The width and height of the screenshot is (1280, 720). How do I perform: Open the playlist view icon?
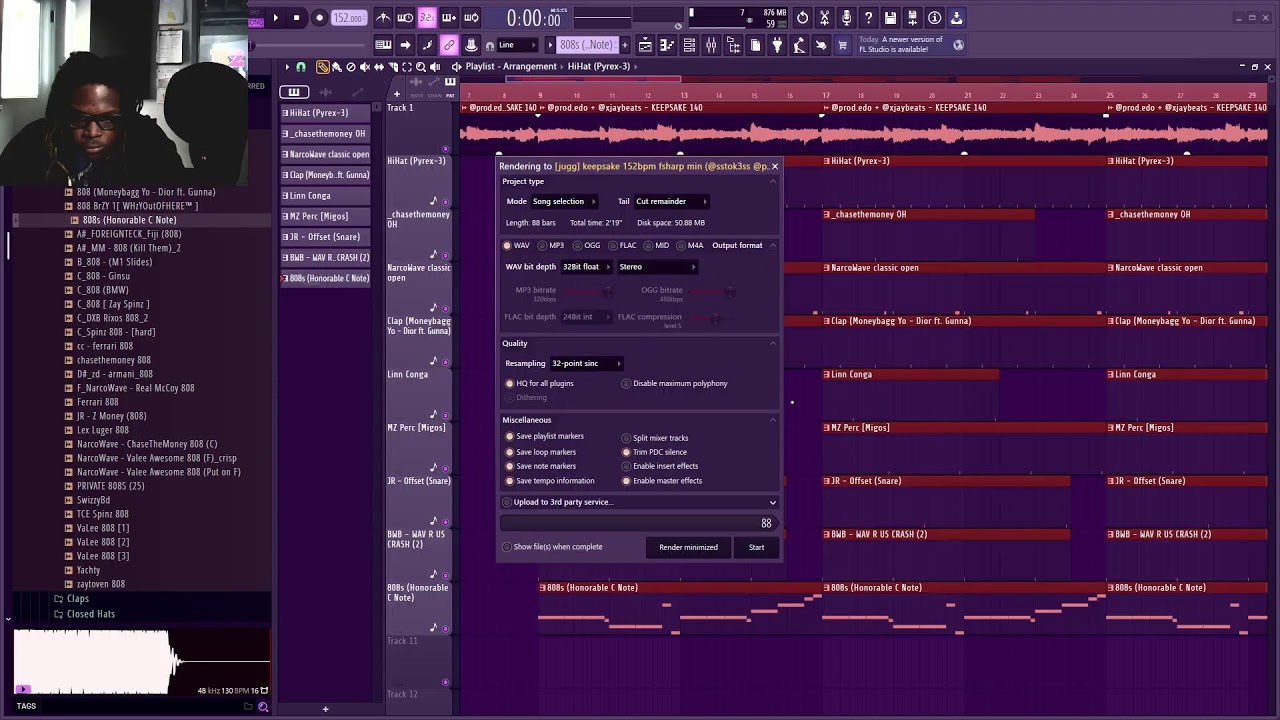pos(645,45)
